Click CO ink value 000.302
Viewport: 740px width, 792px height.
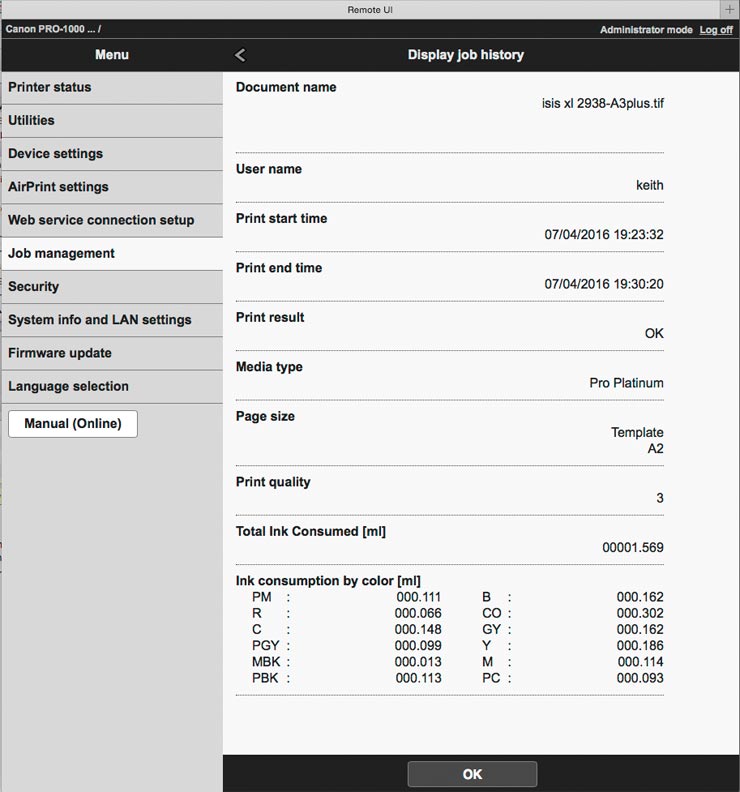(x=640, y=614)
